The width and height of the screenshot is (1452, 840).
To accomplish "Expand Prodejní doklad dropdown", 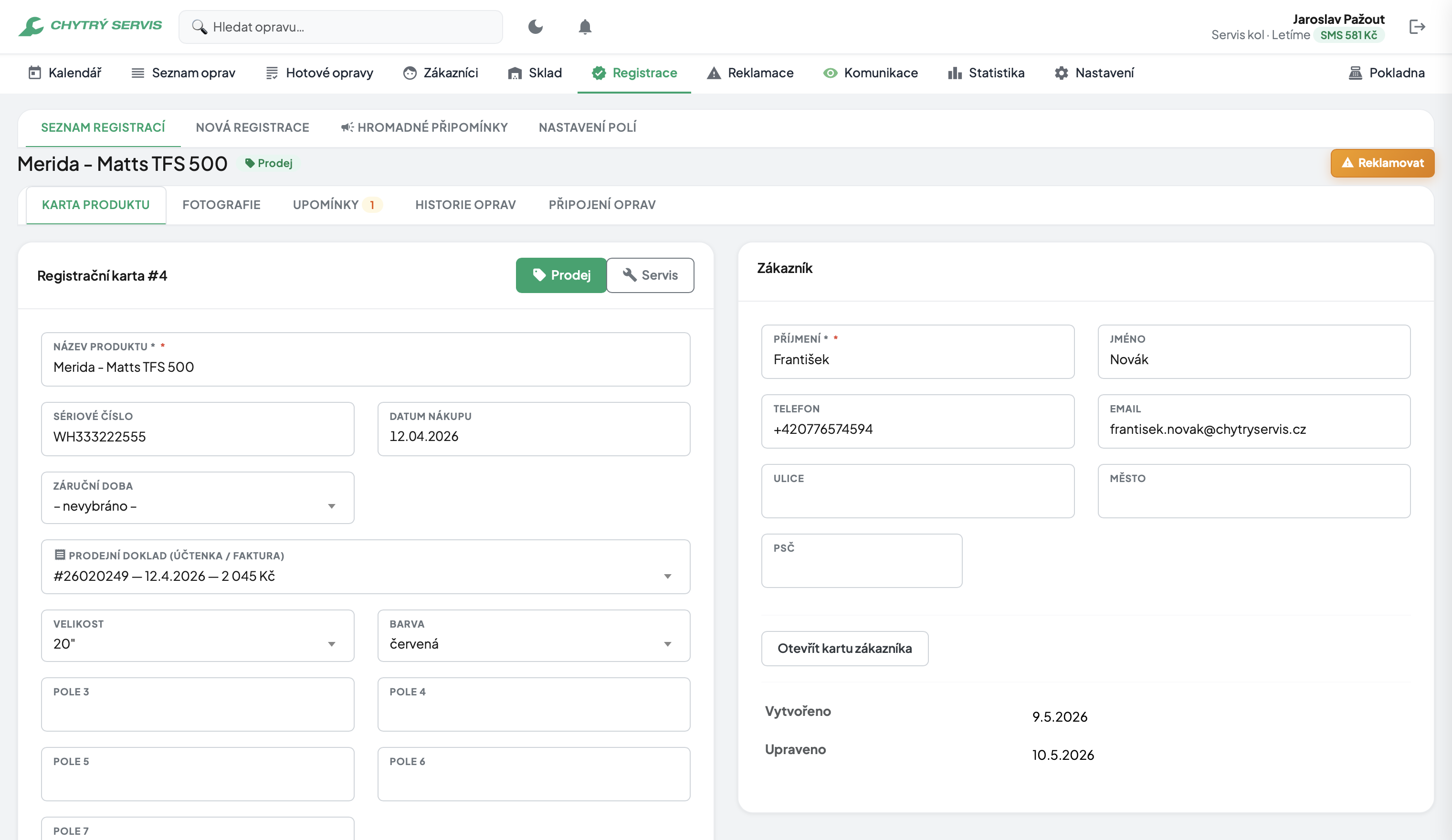I will (366, 567).
